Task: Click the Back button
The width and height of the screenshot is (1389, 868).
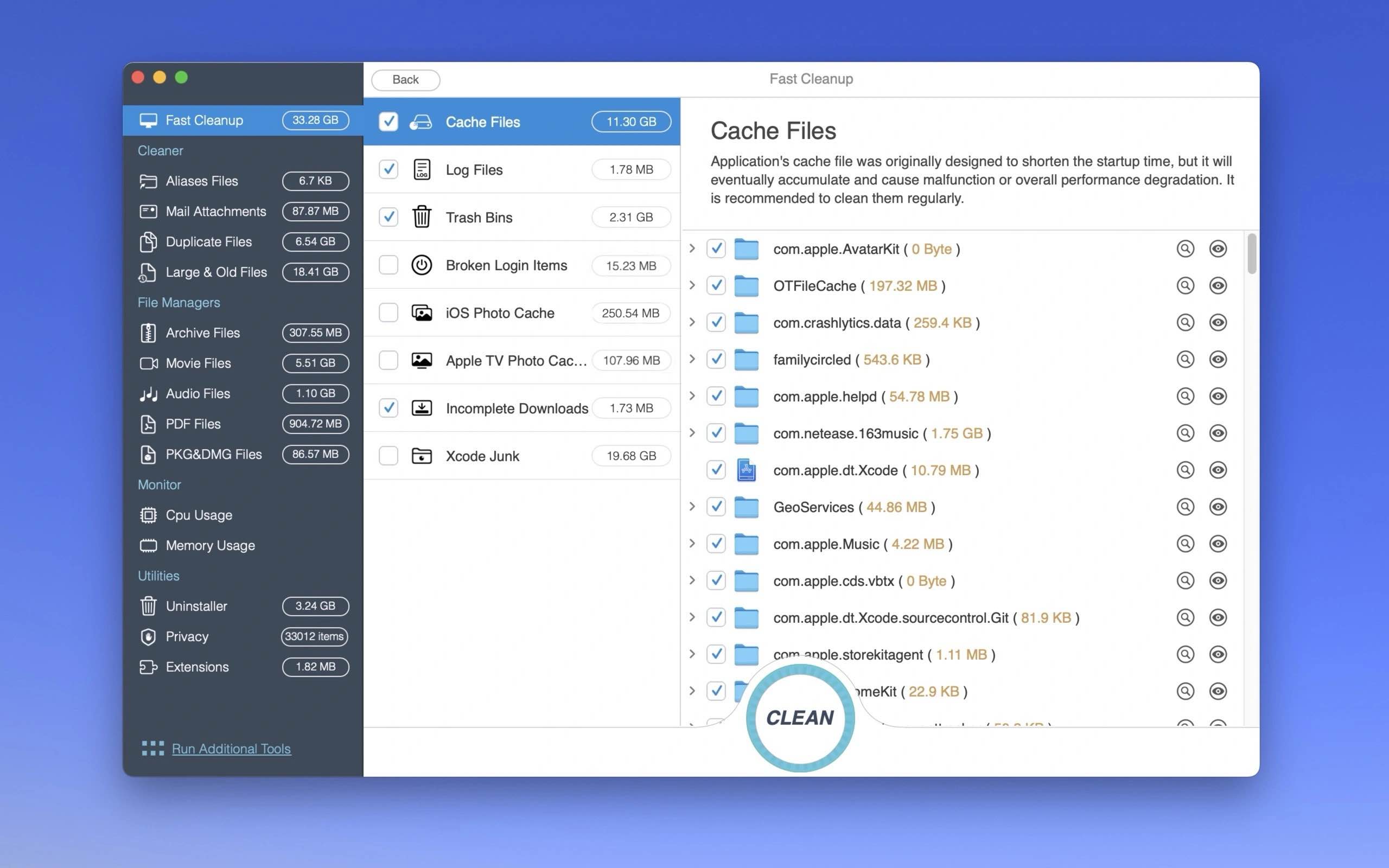Action: pyautogui.click(x=405, y=80)
